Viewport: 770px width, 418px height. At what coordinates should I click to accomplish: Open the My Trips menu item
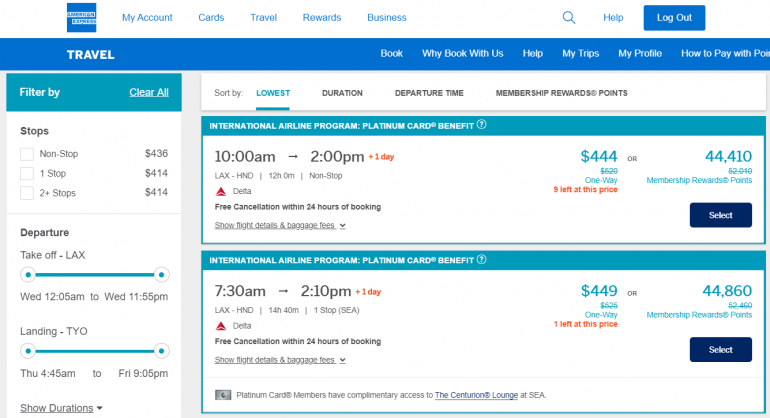(x=580, y=53)
